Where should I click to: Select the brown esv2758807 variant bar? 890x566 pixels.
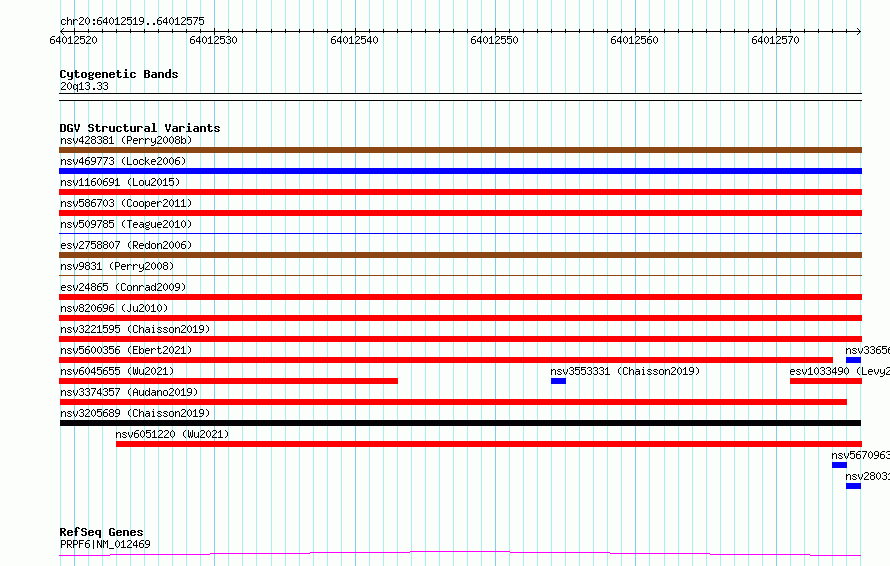coord(460,255)
